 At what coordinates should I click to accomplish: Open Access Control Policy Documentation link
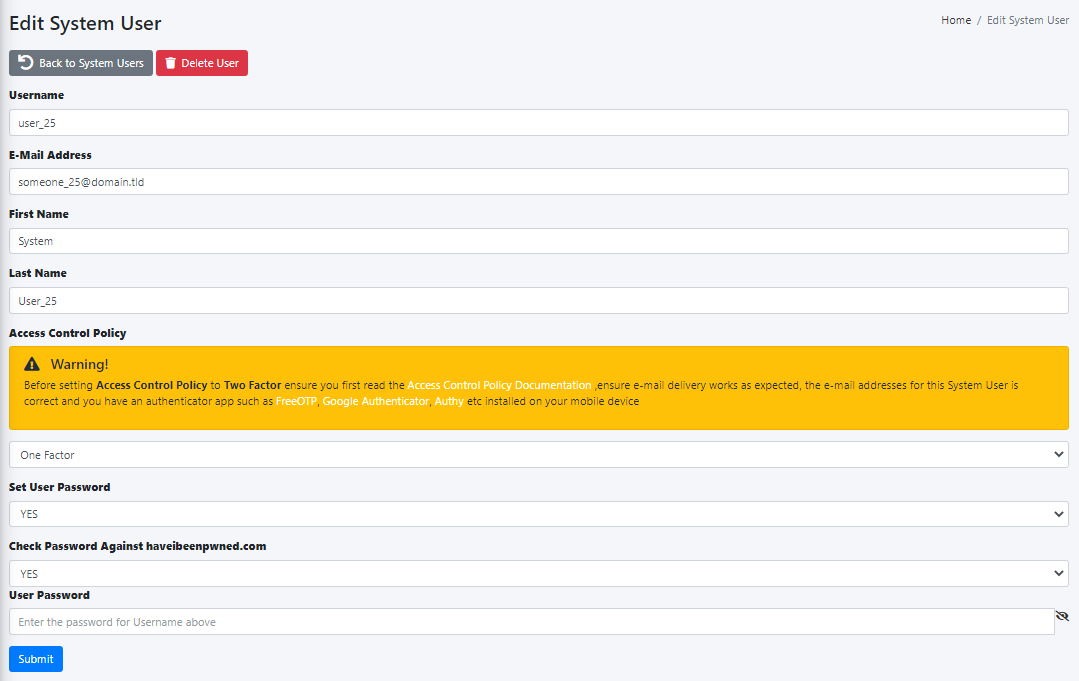(x=499, y=385)
